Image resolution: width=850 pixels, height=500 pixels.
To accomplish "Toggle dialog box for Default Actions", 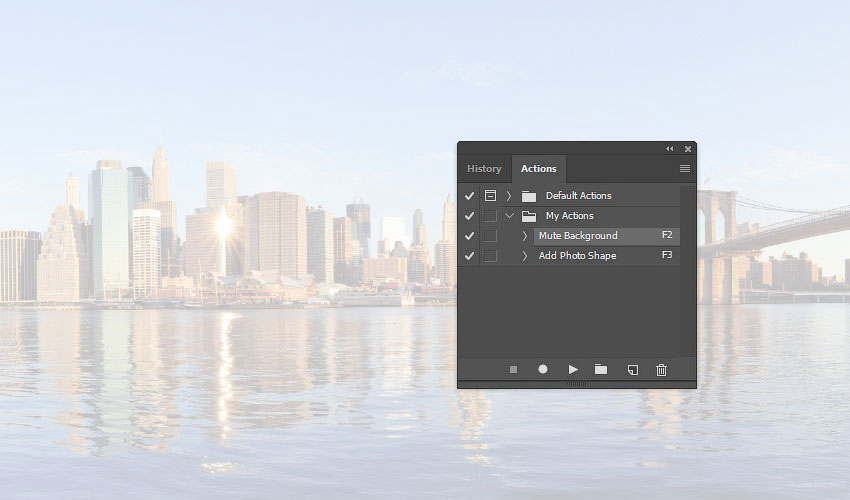I will pyautogui.click(x=490, y=195).
